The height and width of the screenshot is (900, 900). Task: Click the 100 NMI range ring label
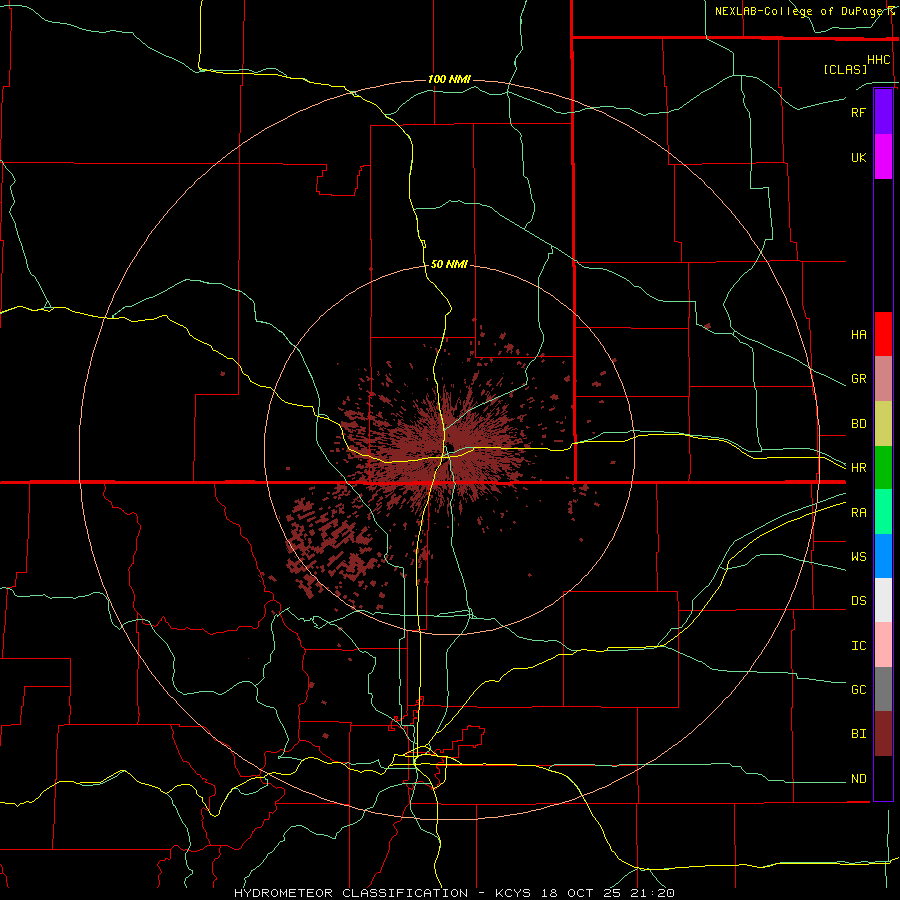click(449, 79)
